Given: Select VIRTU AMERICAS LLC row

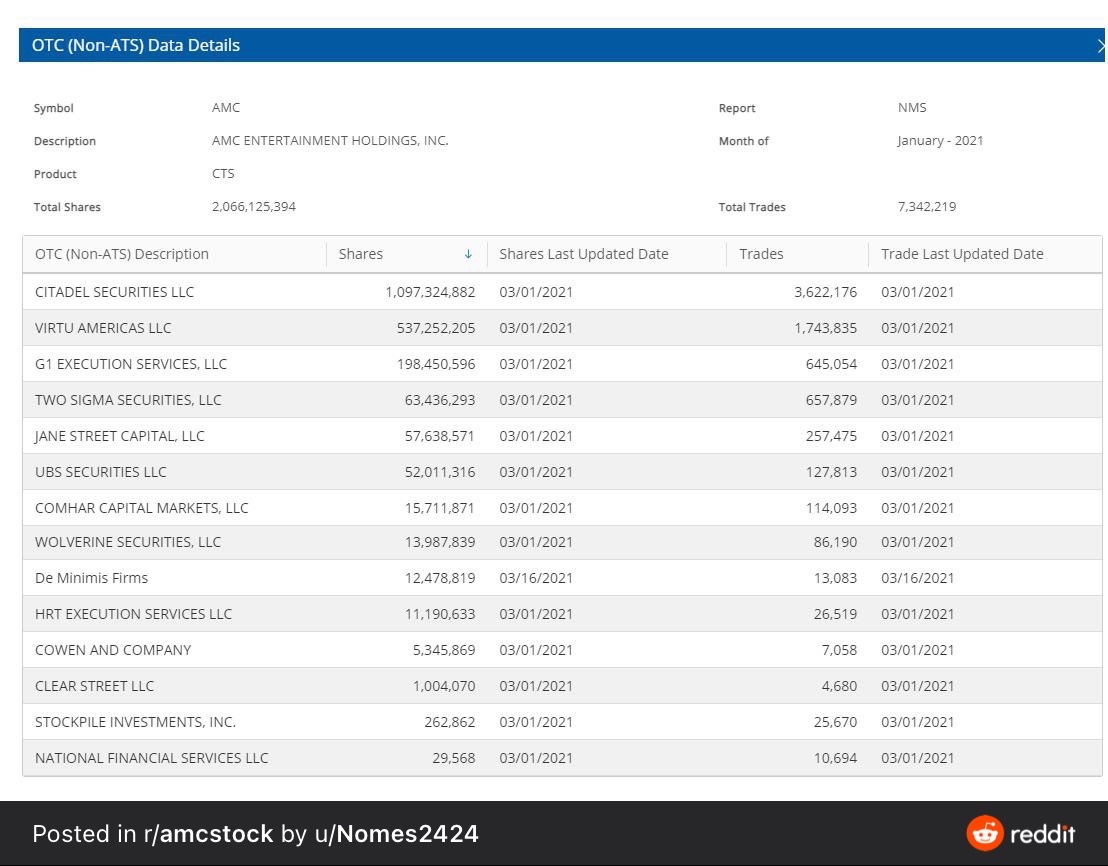Looking at the screenshot, I should (562, 328).
